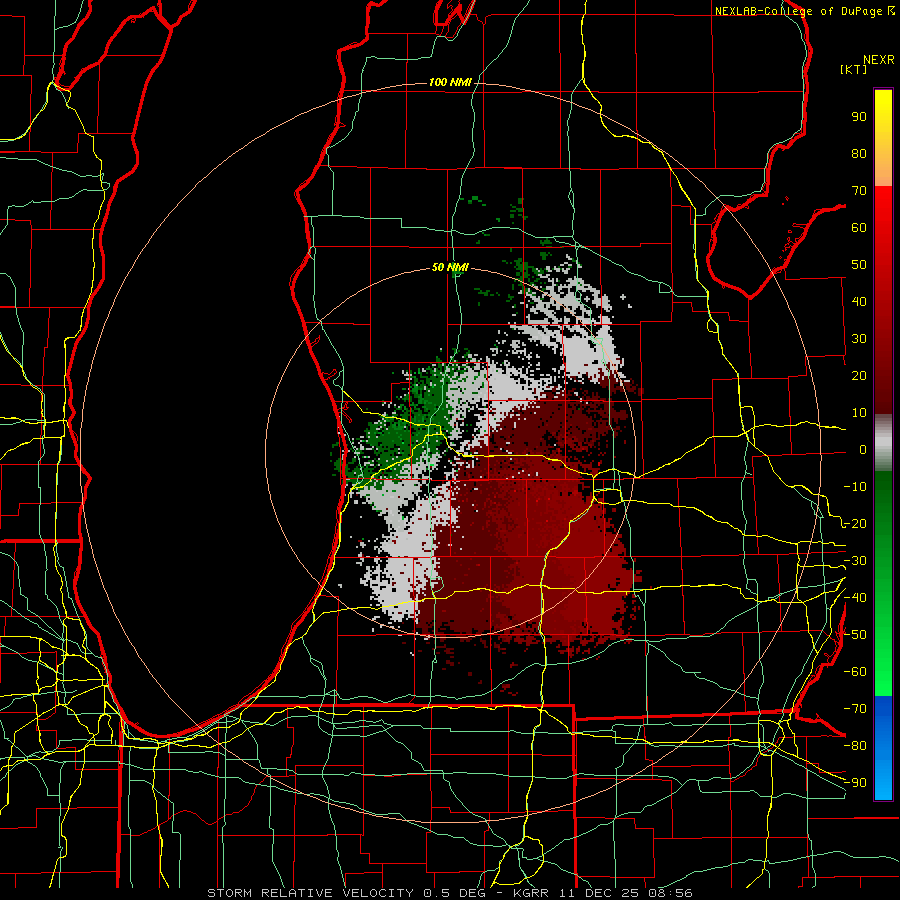
Task: Select the -90 scale value
Action: pyautogui.click(x=855, y=783)
